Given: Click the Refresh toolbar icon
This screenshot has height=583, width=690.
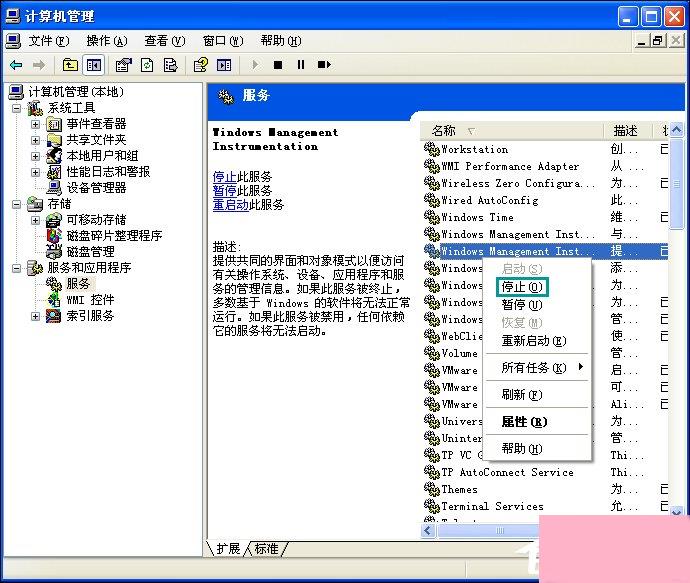Looking at the screenshot, I should click(147, 65).
